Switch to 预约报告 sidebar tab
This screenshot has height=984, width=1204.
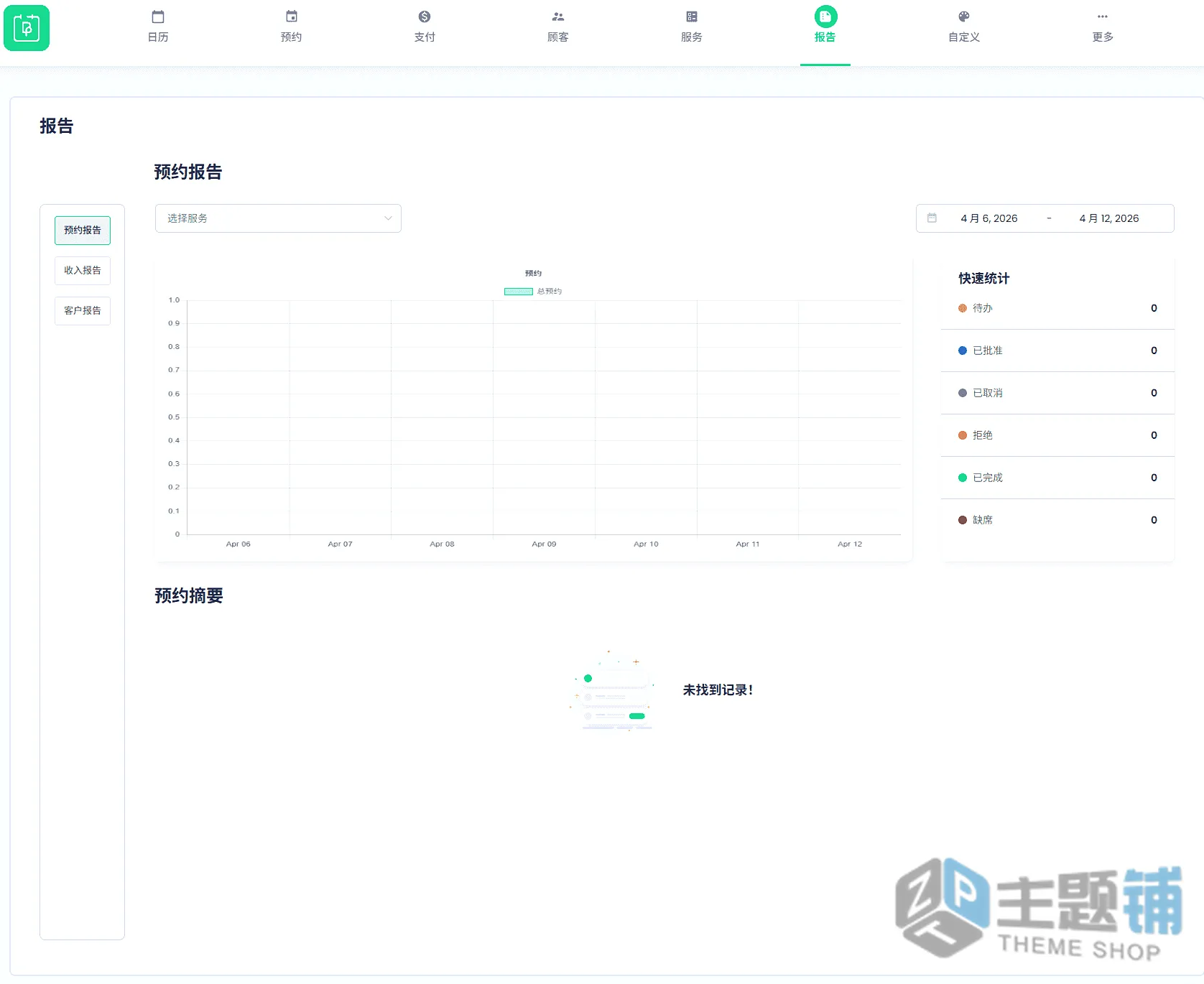(x=83, y=231)
